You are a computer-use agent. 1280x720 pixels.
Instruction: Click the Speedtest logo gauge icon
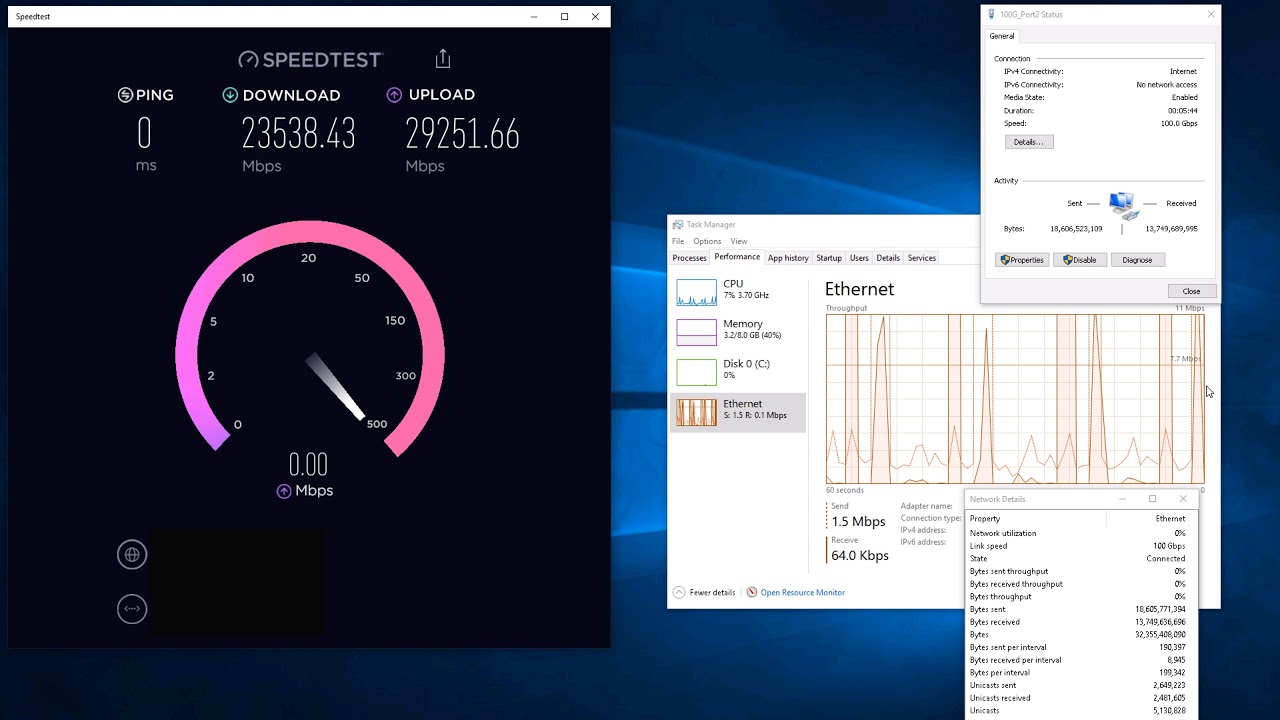(248, 60)
